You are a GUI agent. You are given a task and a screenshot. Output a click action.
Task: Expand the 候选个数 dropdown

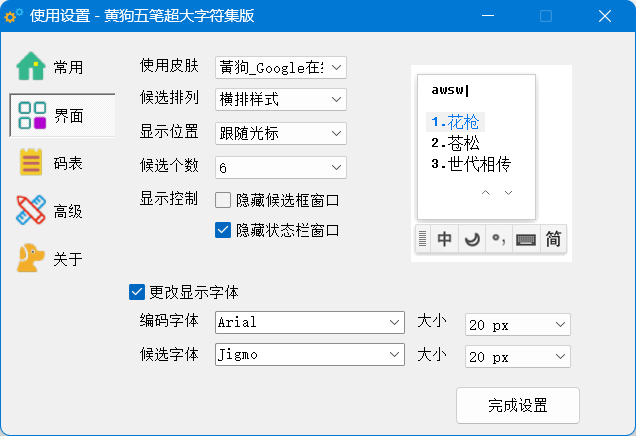[x=280, y=166]
